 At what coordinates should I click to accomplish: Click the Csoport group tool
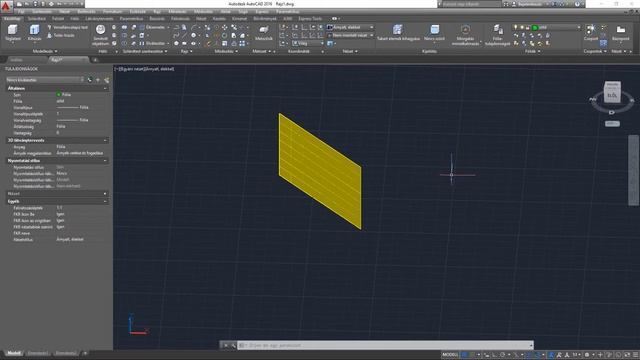coord(591,33)
